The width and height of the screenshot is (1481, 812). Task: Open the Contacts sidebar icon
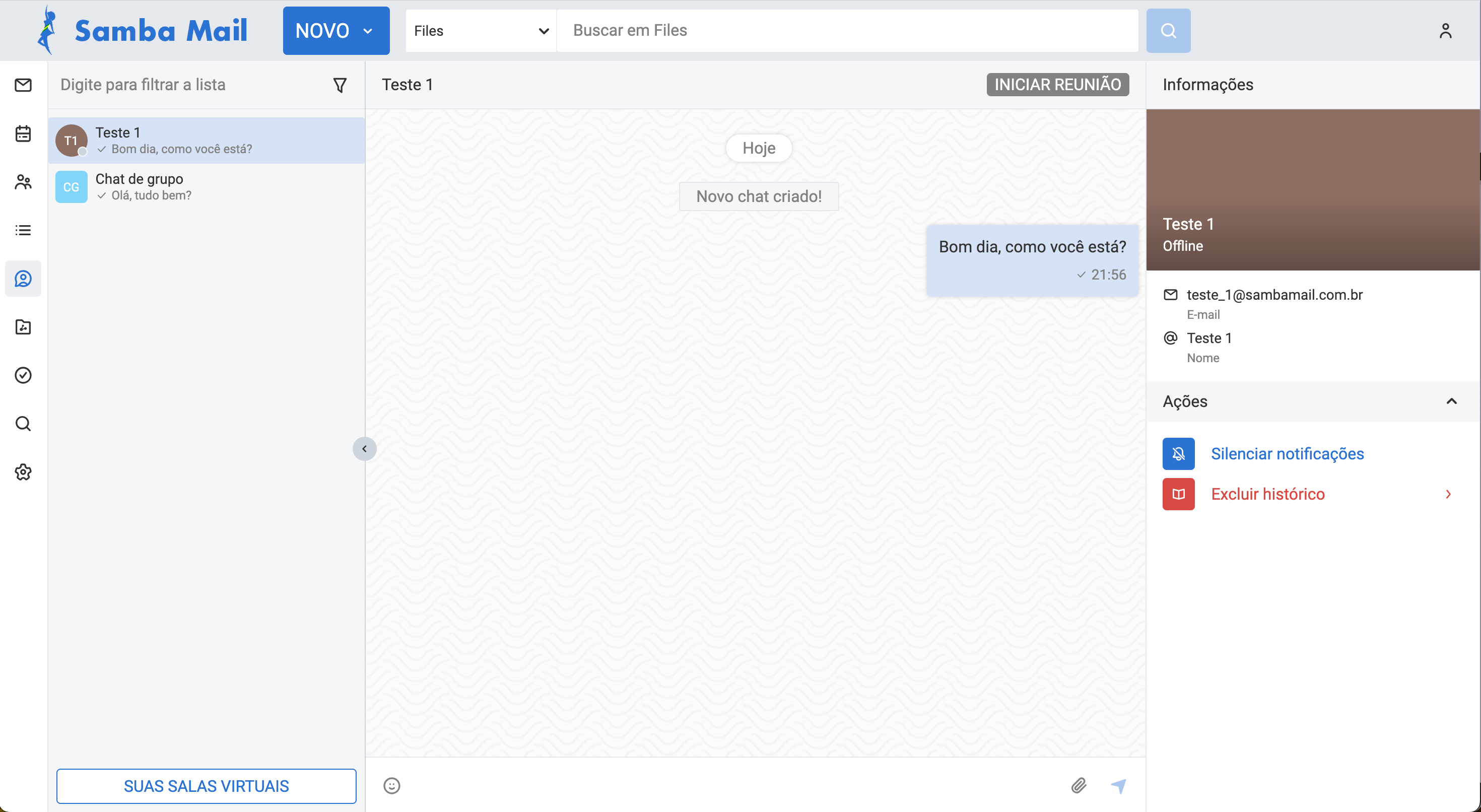pyautogui.click(x=23, y=182)
